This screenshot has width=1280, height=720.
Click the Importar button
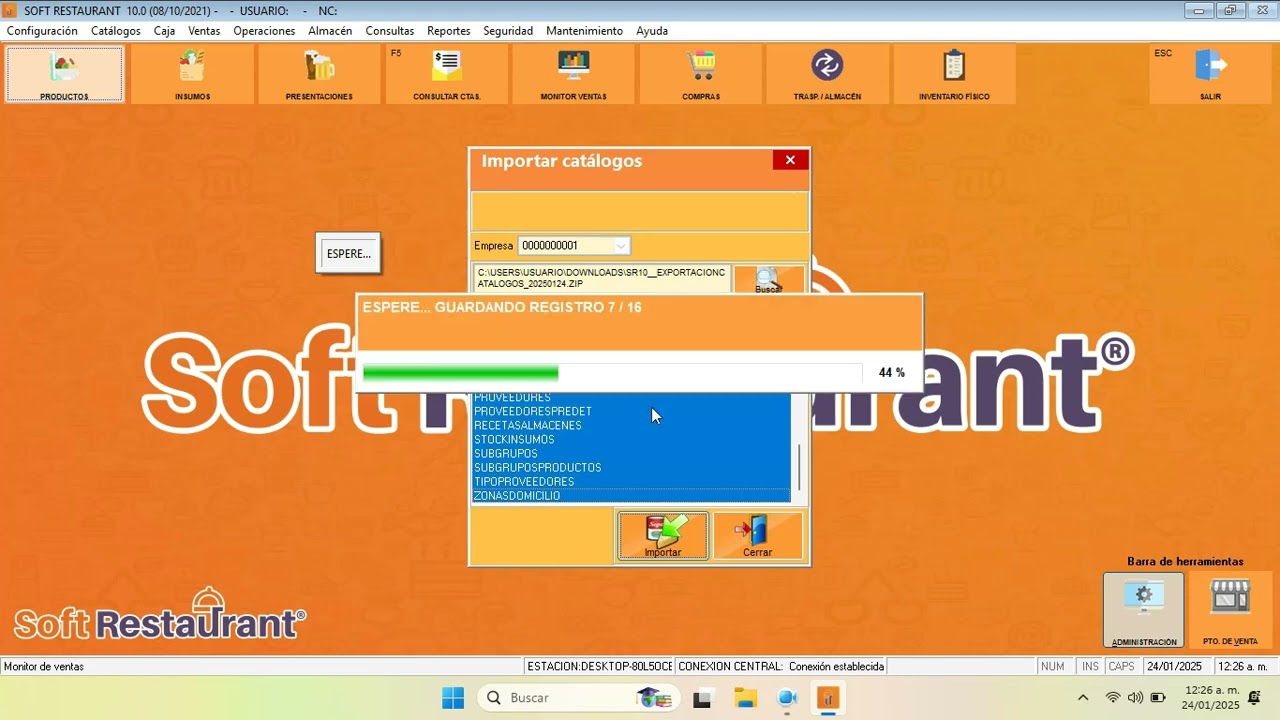[x=663, y=536]
